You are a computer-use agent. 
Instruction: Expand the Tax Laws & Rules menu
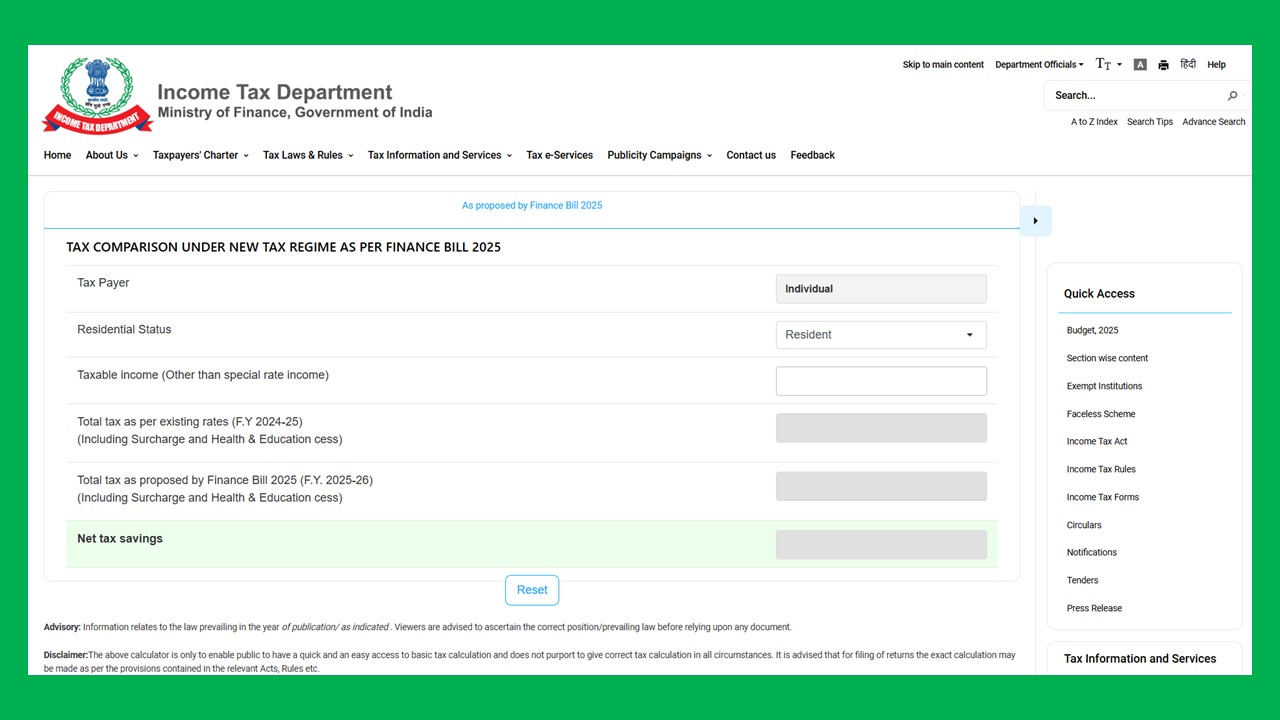(x=308, y=155)
